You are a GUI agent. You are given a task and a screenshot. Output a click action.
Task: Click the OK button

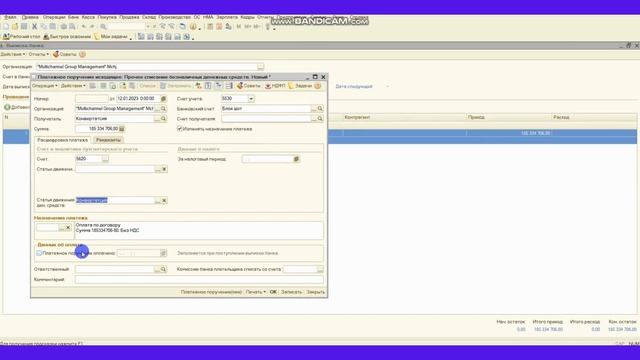coord(273,292)
